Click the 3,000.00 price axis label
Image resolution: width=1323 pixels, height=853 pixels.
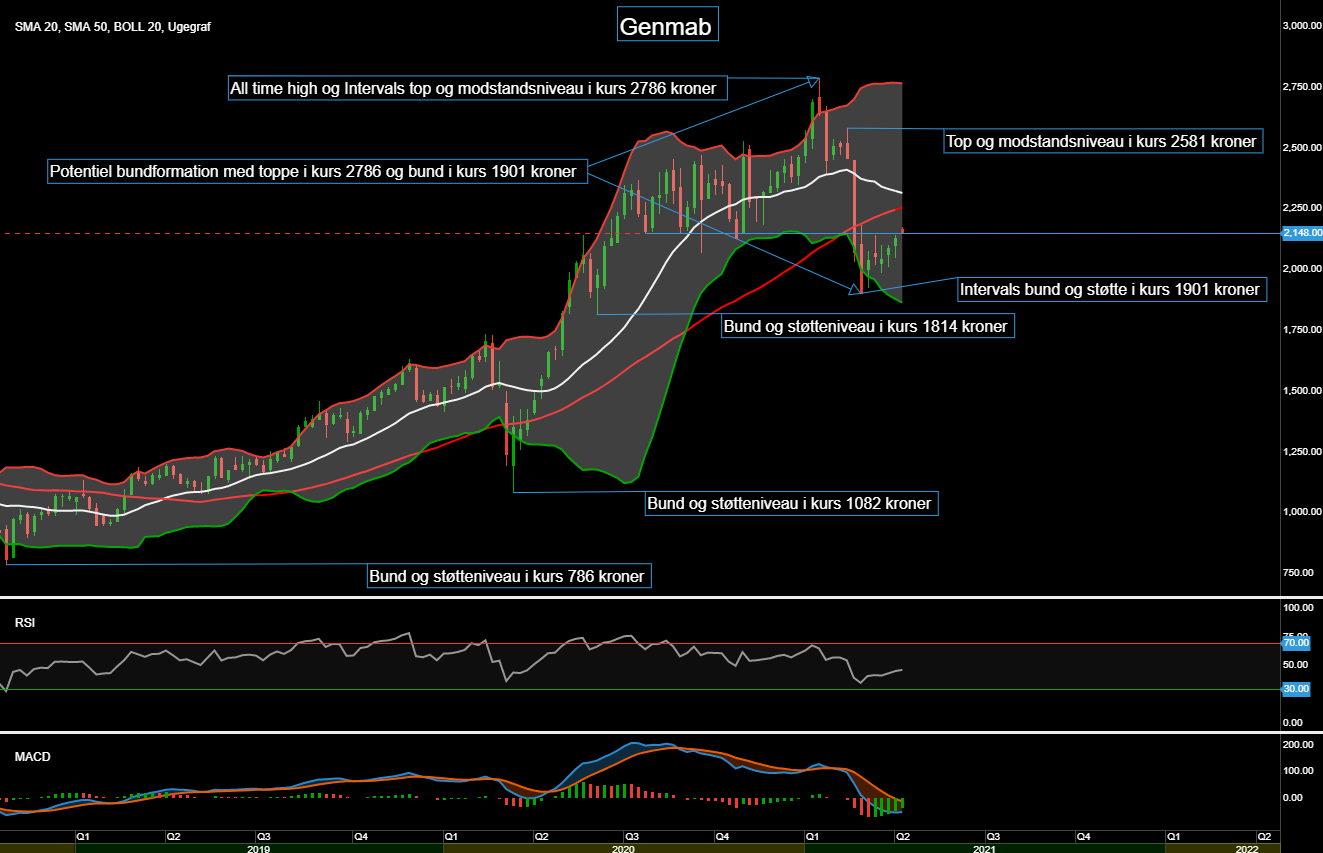point(1302,26)
